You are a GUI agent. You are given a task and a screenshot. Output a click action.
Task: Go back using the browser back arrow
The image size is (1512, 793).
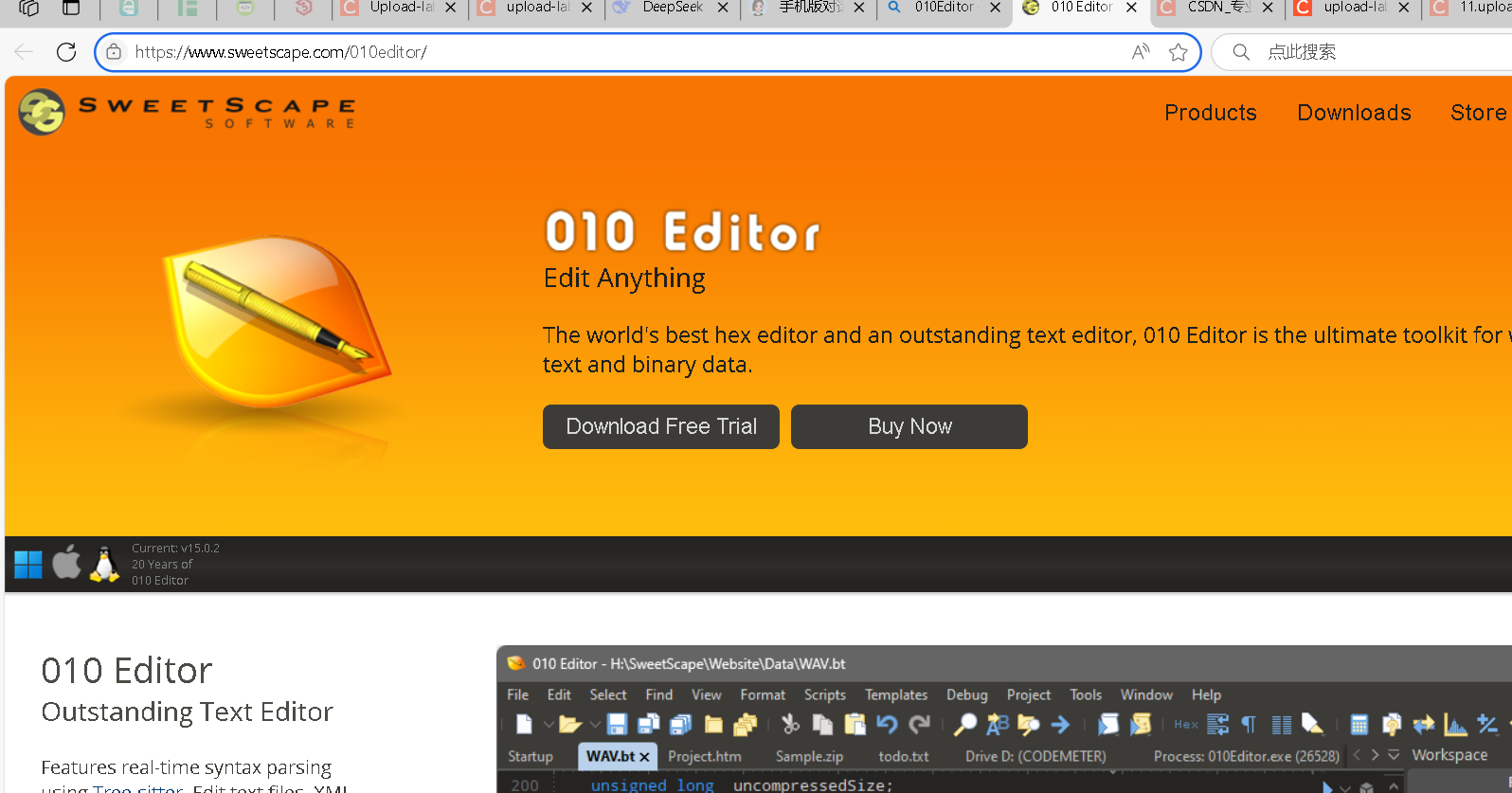pos(24,52)
